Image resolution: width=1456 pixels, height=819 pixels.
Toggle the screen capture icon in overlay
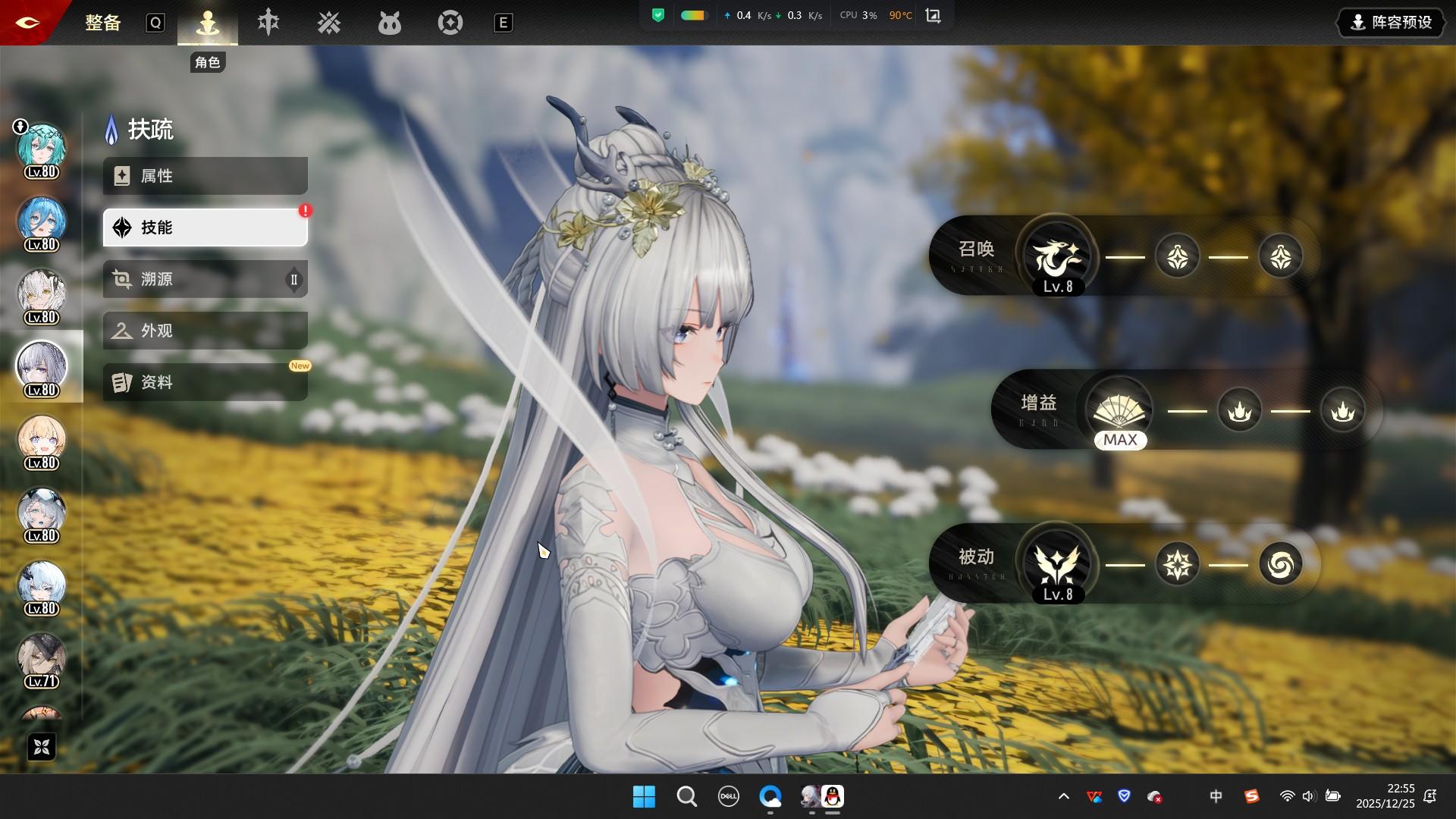[934, 15]
